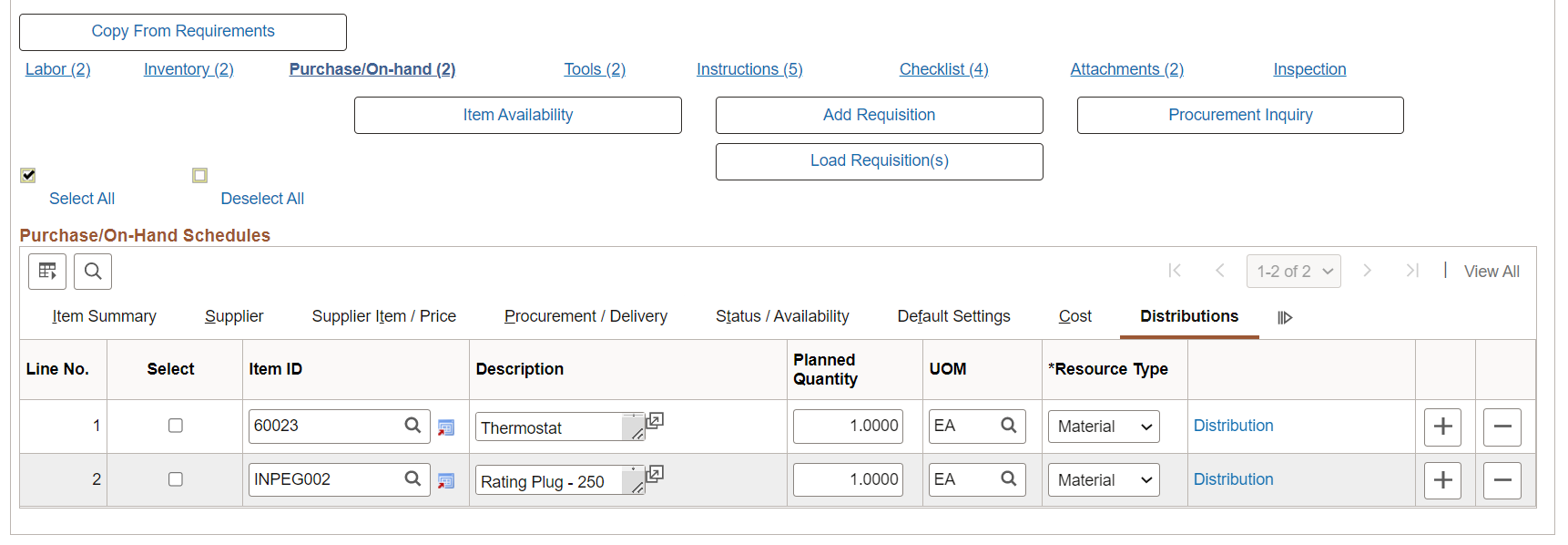Switch to the Supplier tab
This screenshot has height=545, width=1568.
click(234, 316)
